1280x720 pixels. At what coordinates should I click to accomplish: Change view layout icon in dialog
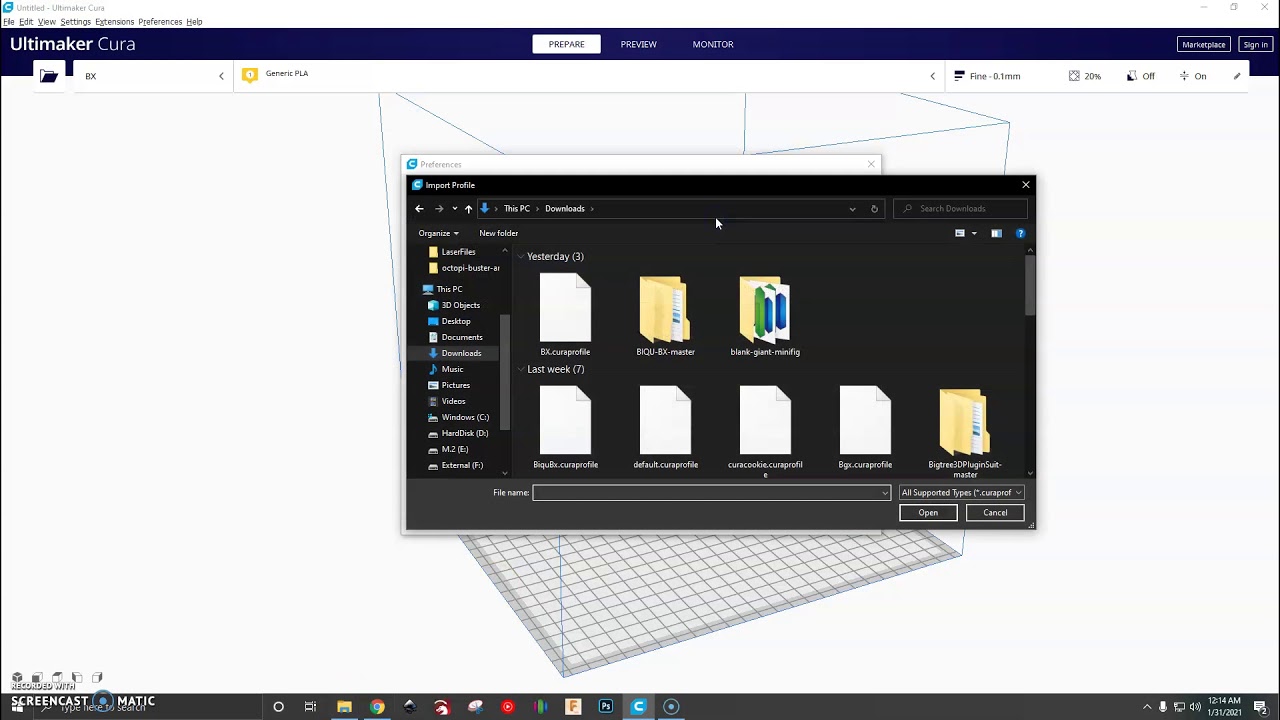(960, 233)
